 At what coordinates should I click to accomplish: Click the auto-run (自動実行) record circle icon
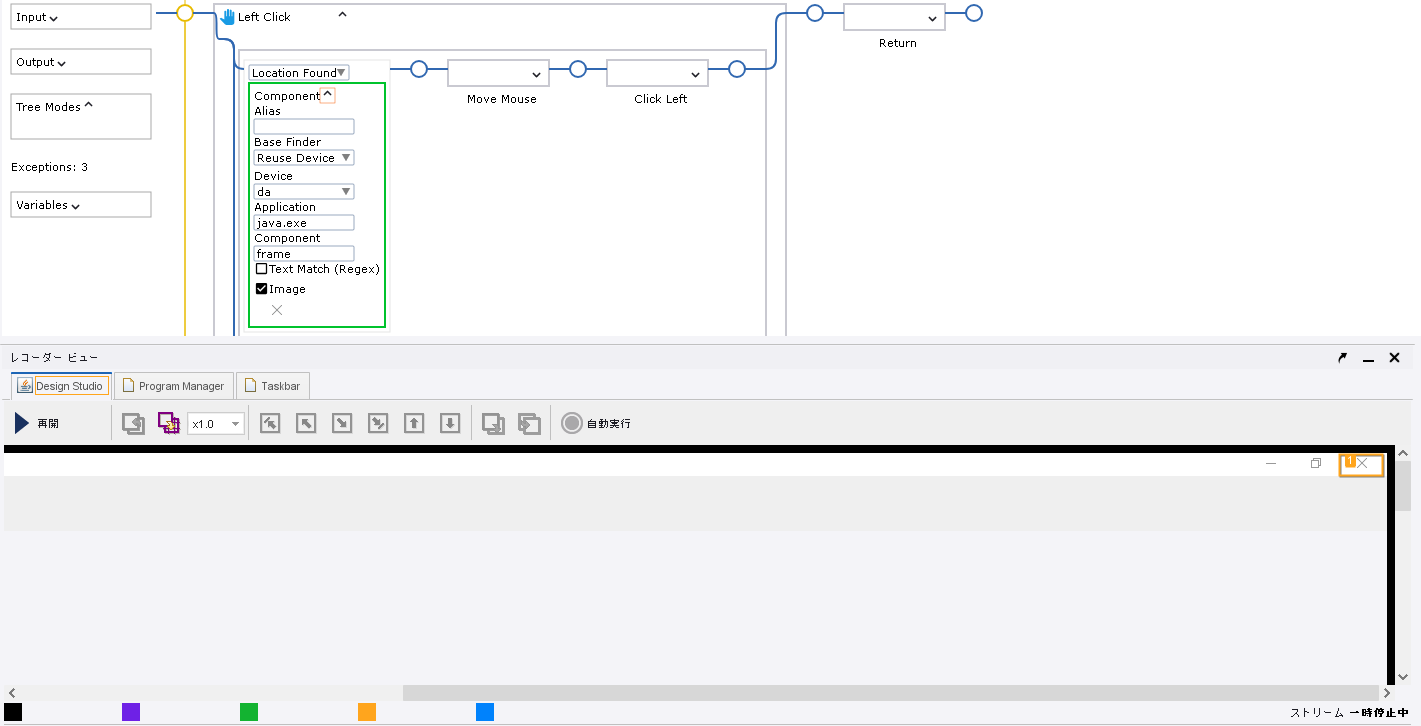point(571,423)
